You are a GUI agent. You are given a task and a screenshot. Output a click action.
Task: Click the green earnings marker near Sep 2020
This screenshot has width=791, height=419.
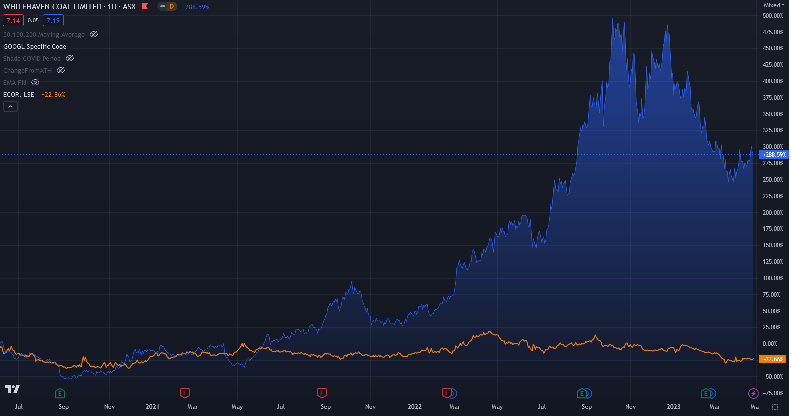(60, 393)
